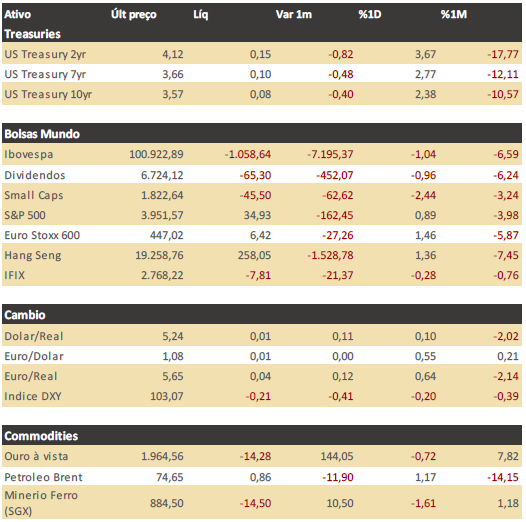Screen dimensions: 526x522
Task: Select the US Treasury 2yr row label
Action: pos(45,54)
